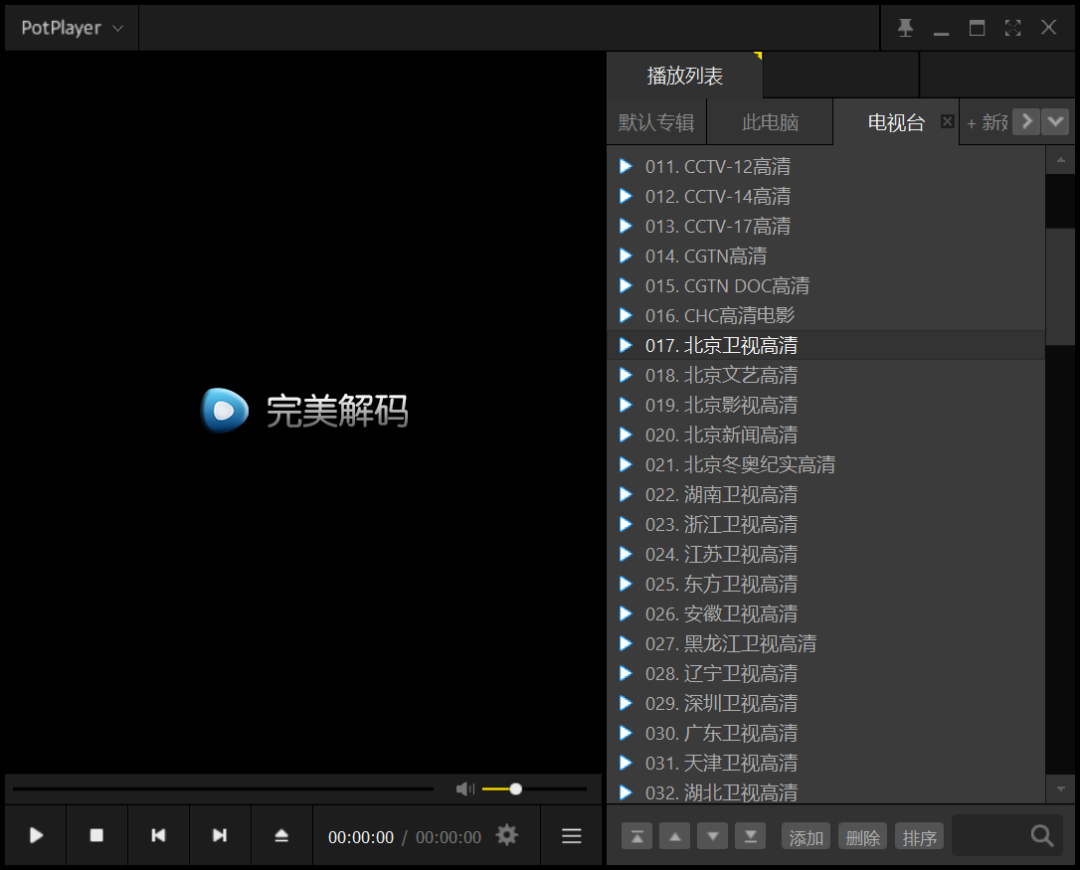
Task: Click the 删除 button
Action: click(862, 837)
